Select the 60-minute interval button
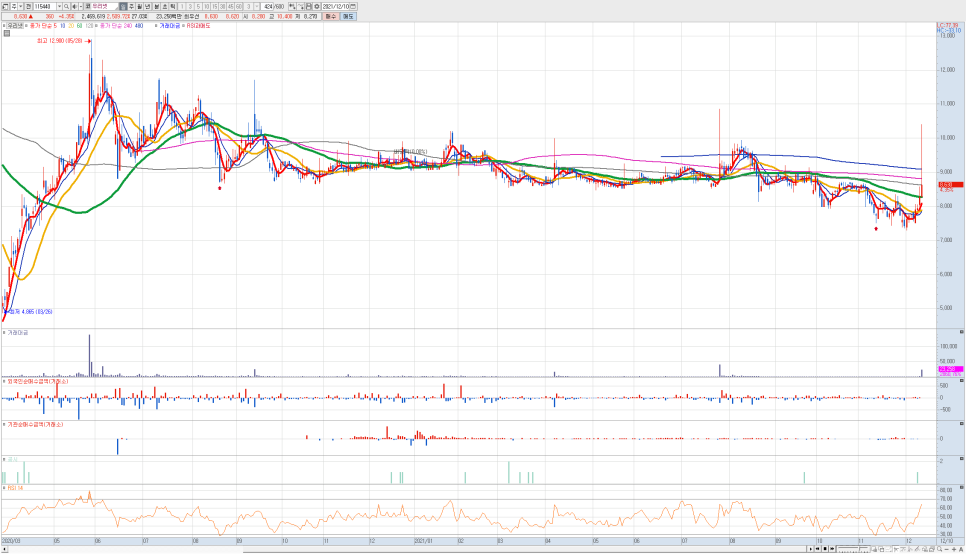 238,6
